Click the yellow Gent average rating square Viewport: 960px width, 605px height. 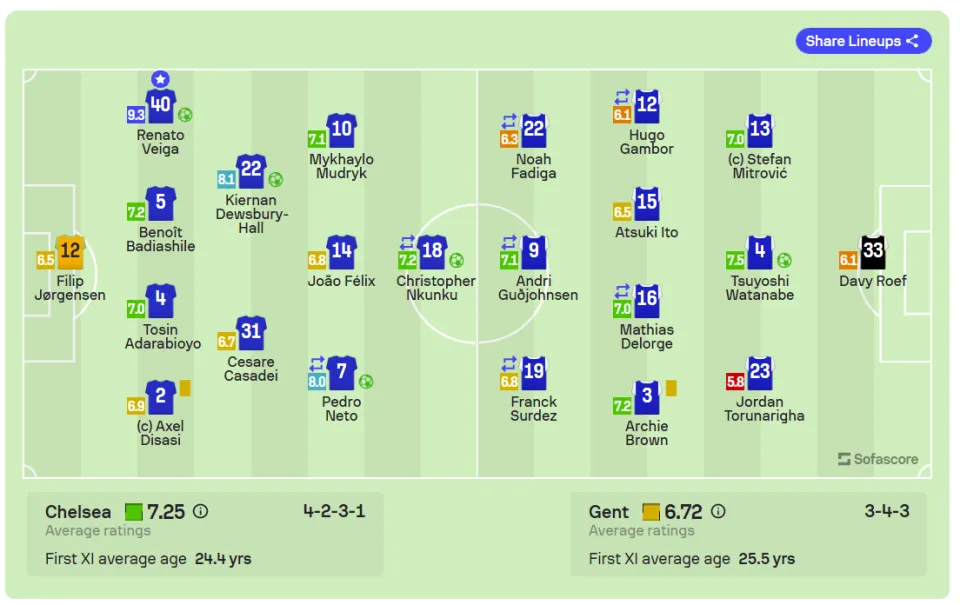pos(651,511)
